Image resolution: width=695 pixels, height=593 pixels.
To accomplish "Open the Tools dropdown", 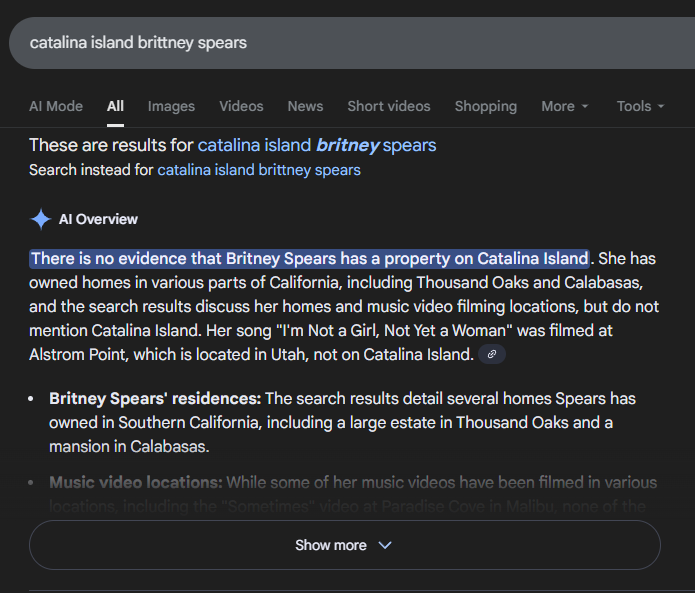I will click(x=640, y=106).
